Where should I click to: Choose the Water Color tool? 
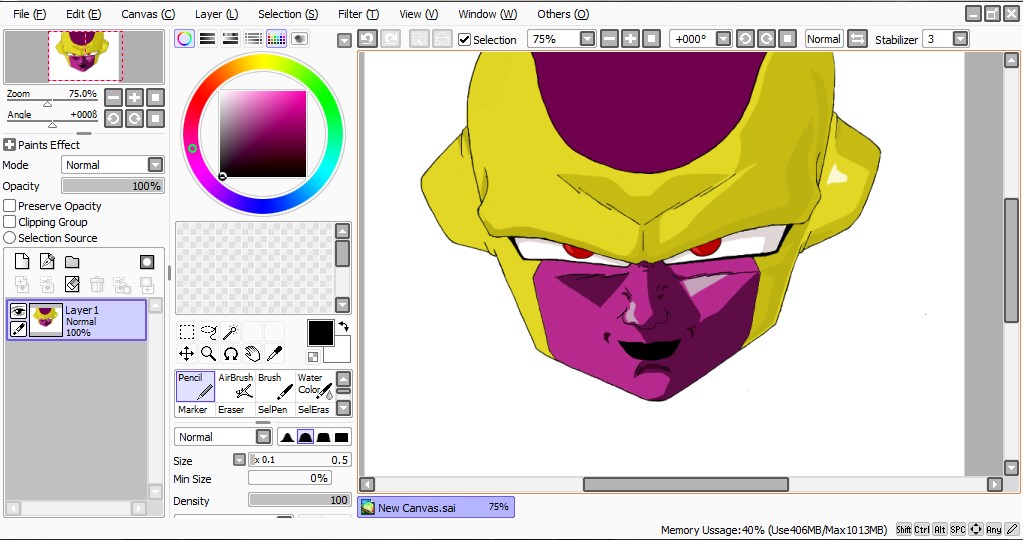pos(314,385)
